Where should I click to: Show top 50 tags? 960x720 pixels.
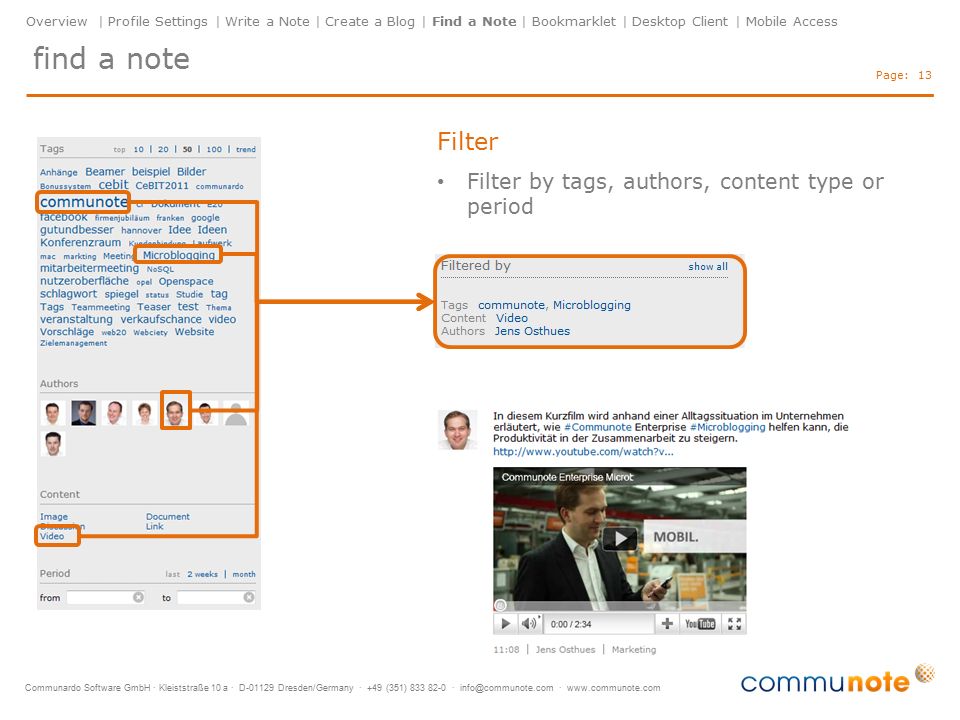pyautogui.click(x=187, y=149)
